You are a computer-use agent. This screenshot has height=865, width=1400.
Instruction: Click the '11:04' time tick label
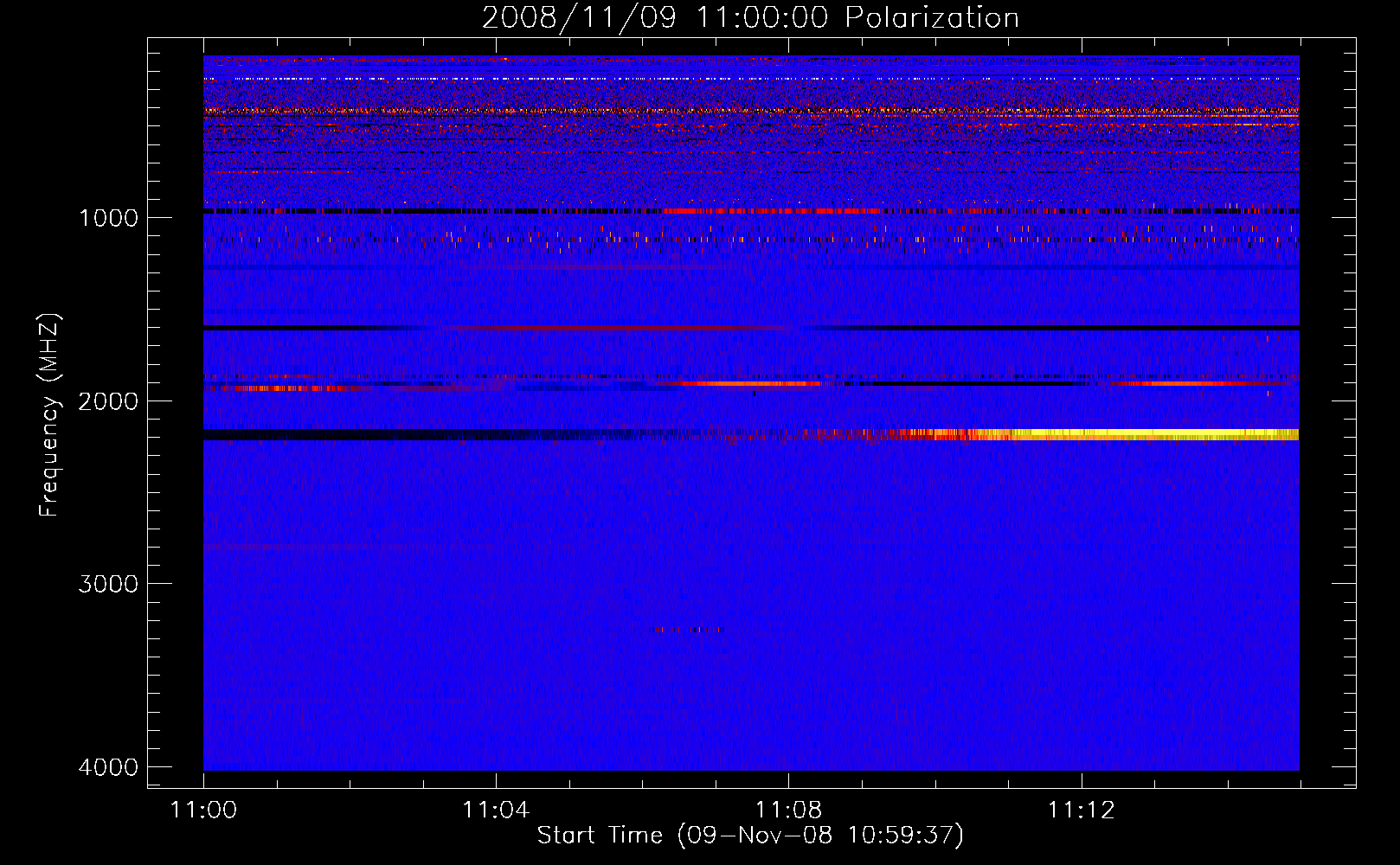[x=496, y=811]
